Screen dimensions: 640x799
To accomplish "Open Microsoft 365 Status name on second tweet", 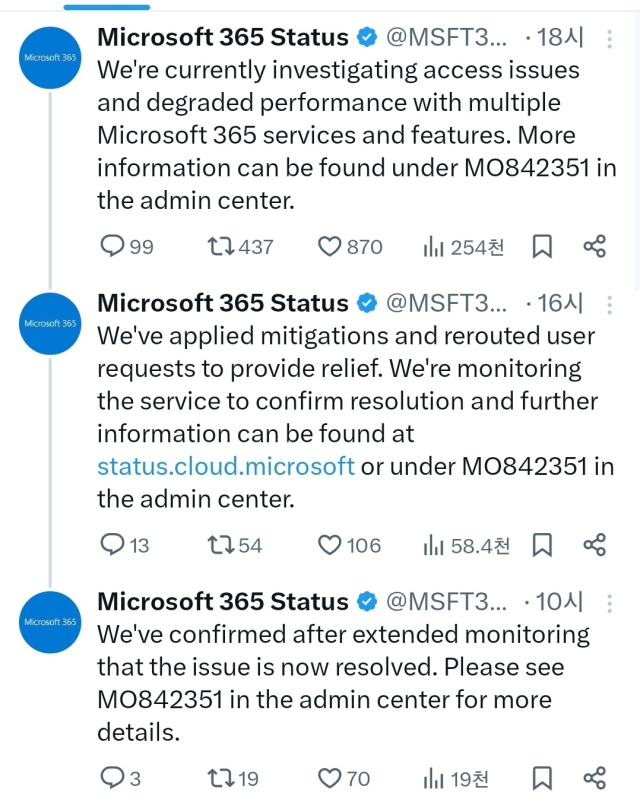I will click(x=222, y=303).
